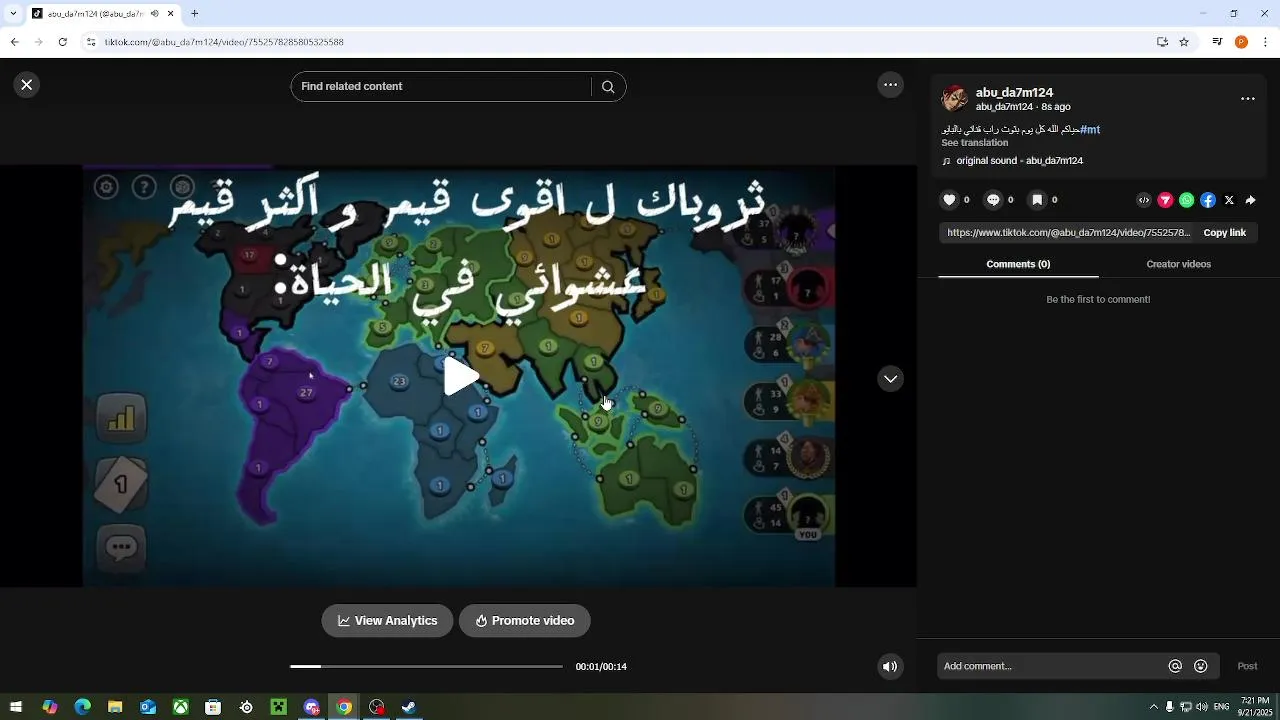Open abu_da7m124 profile avatar
Image resolution: width=1280 pixels, height=720 pixels.
pyautogui.click(x=955, y=98)
